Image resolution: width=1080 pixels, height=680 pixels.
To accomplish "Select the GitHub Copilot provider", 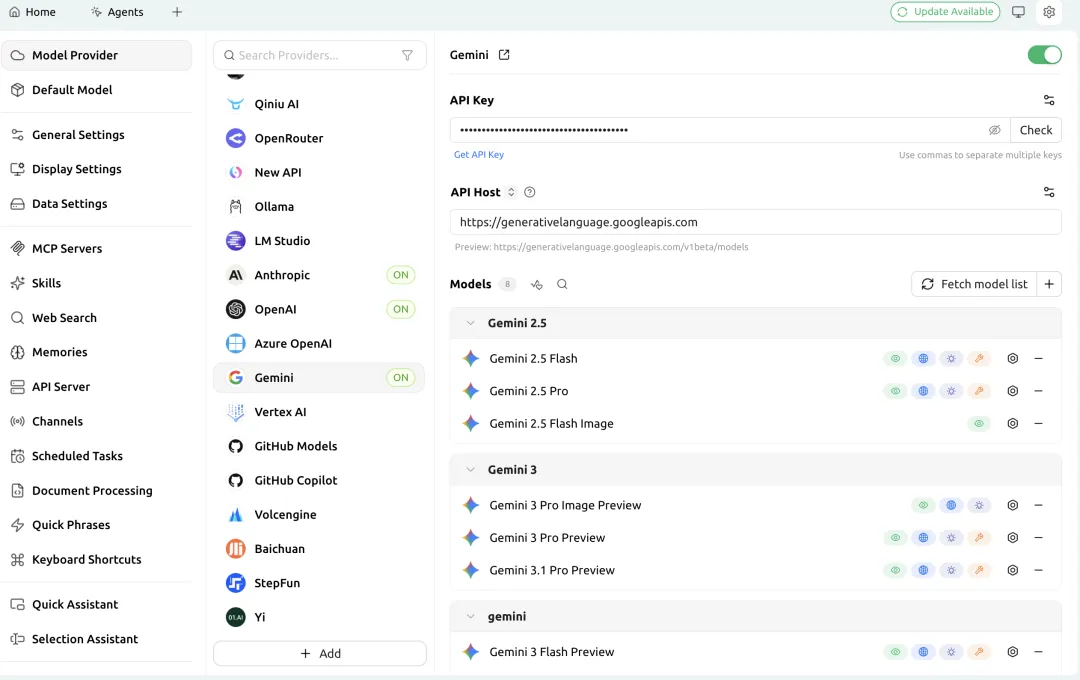I will point(320,480).
